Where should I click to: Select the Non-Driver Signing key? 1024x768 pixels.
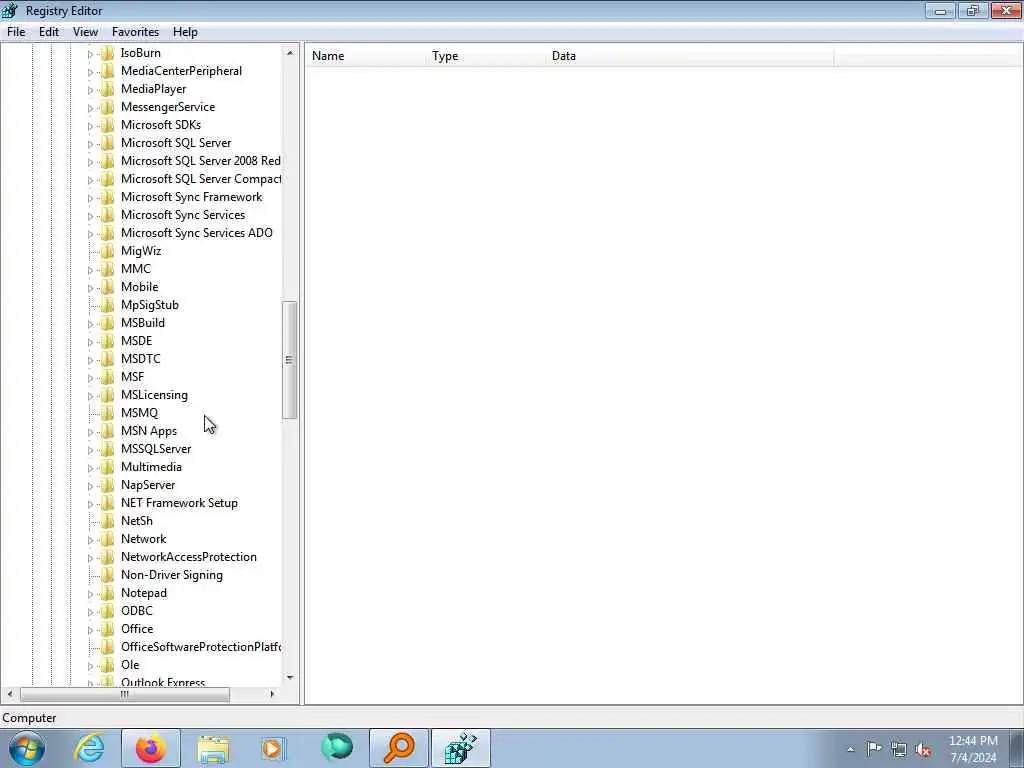[x=172, y=575]
